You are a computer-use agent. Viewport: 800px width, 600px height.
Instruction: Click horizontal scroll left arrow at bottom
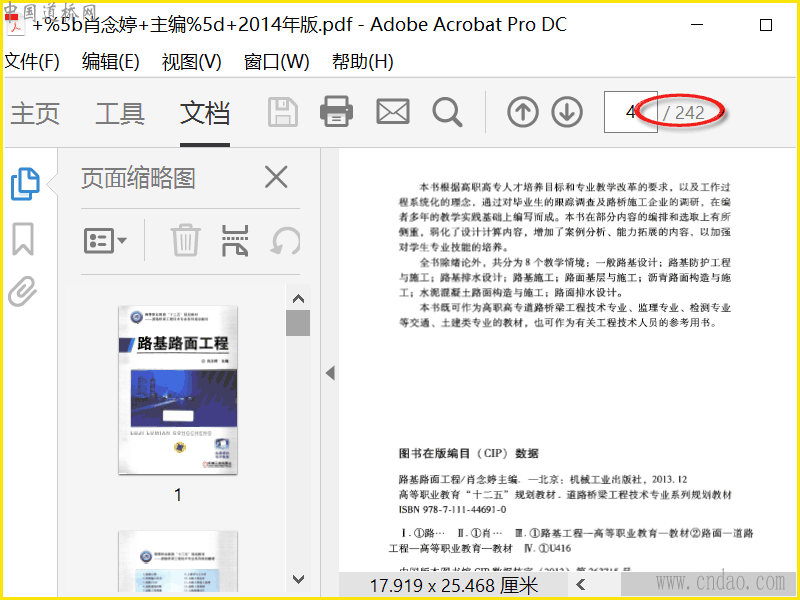pos(580,584)
